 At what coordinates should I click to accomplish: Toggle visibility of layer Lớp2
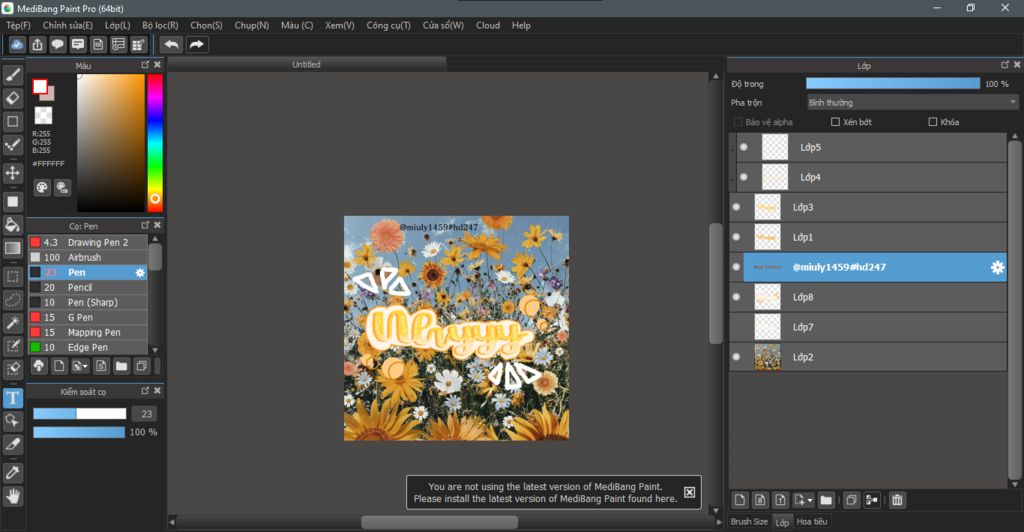pyautogui.click(x=736, y=357)
